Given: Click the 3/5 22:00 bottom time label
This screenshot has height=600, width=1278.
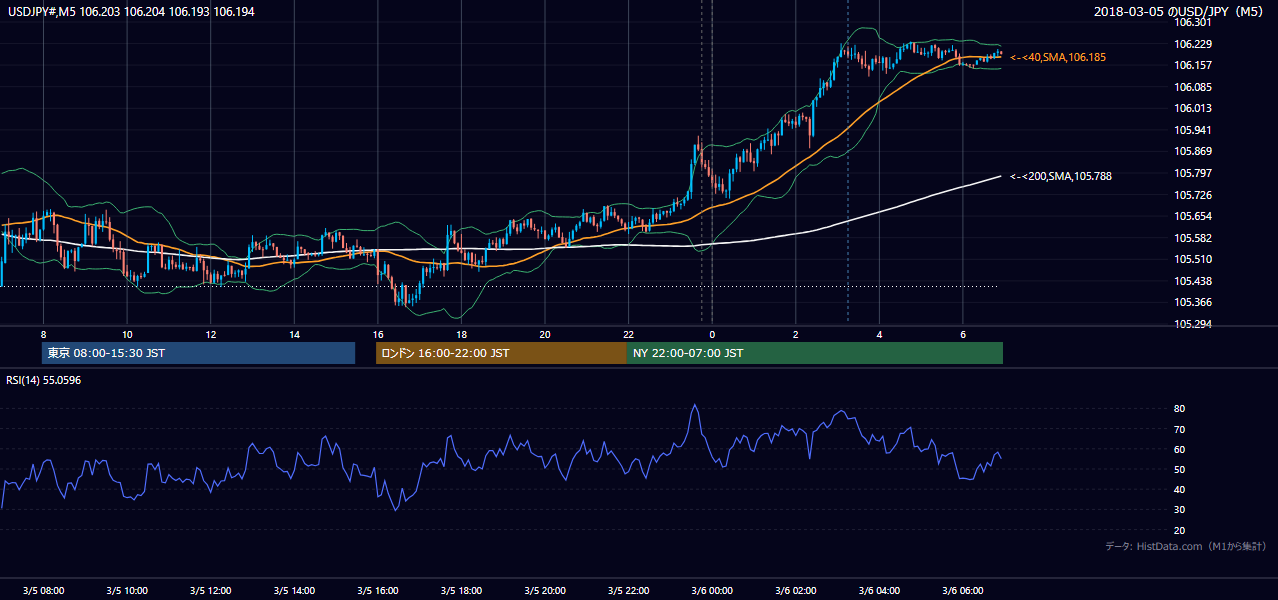Looking at the screenshot, I should coord(628,591).
